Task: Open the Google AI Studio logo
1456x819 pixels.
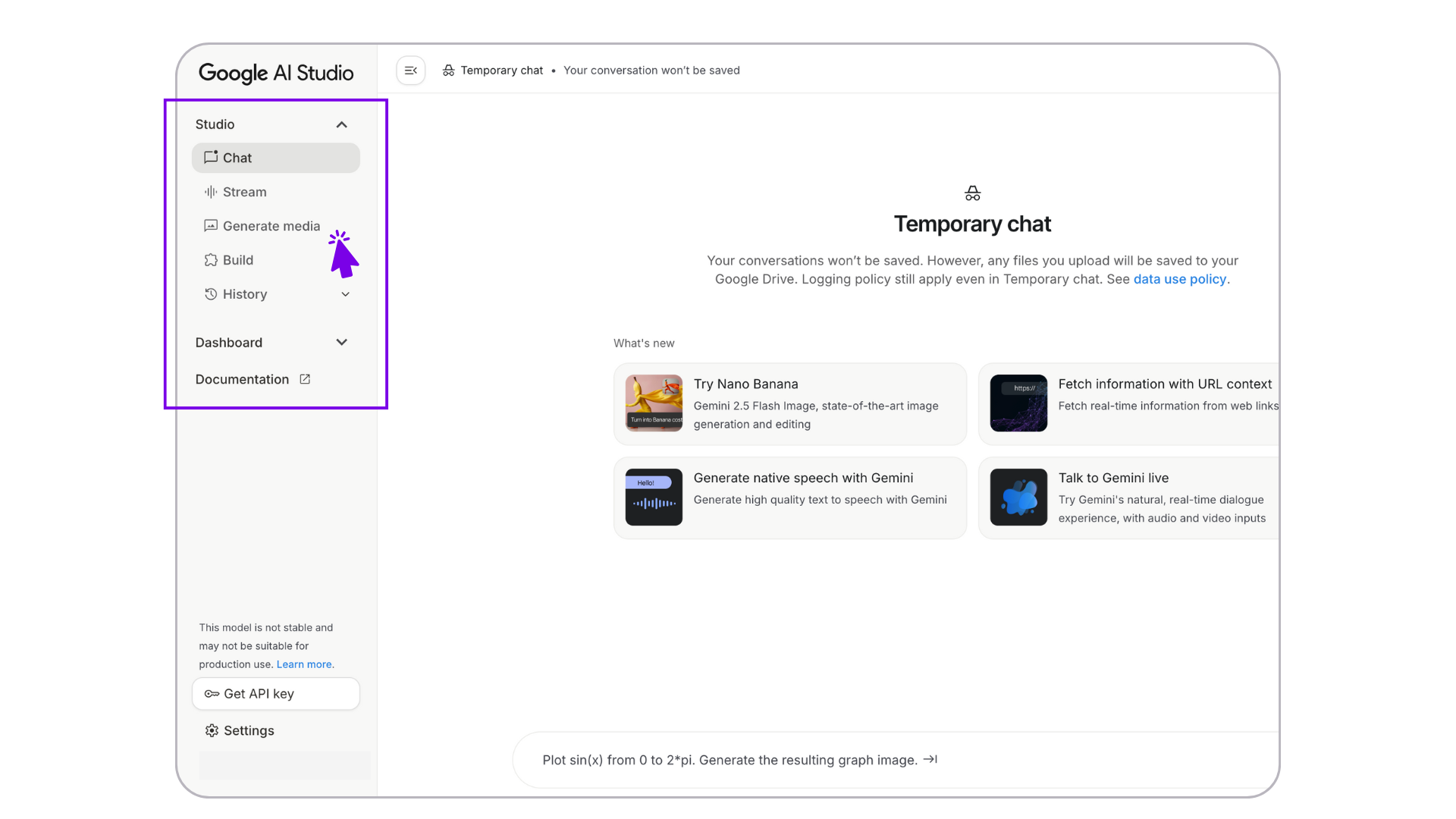Action: tap(276, 73)
